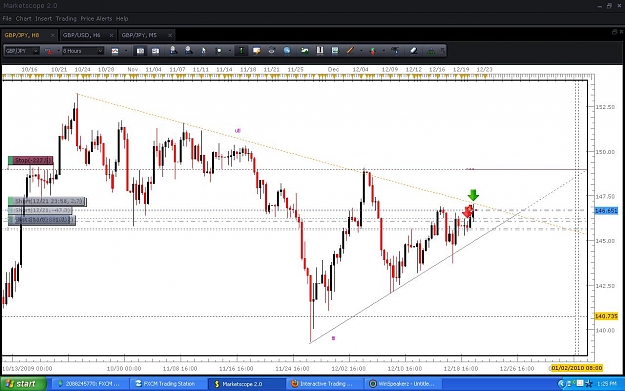Image resolution: width=625 pixels, height=391 pixels.
Task: Click the second camera-like toolbar icon
Action: pos(155,51)
